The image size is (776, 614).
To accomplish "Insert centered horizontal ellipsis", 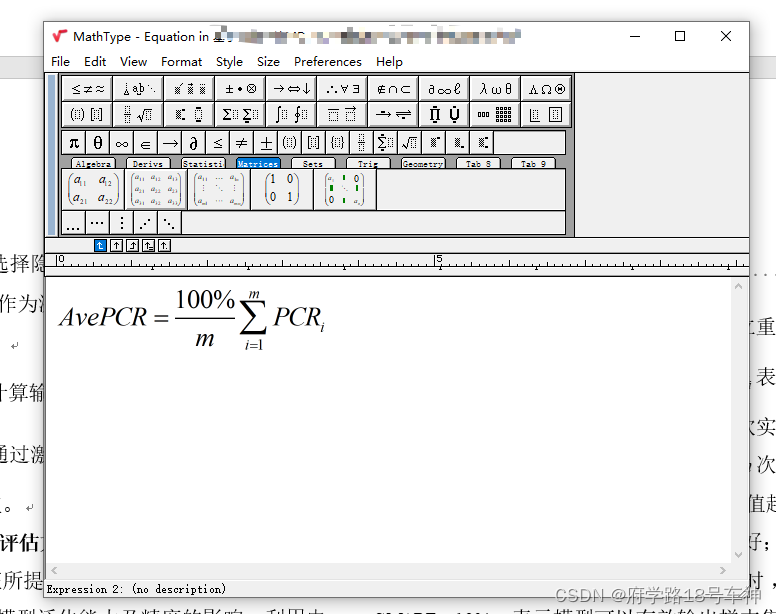I will pyautogui.click(x=97, y=223).
